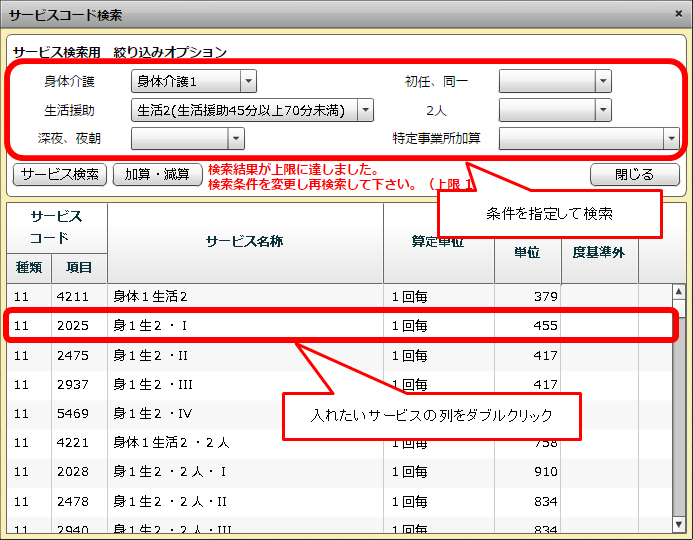Select row 2937 身１生２・Ⅲ

[250, 384]
